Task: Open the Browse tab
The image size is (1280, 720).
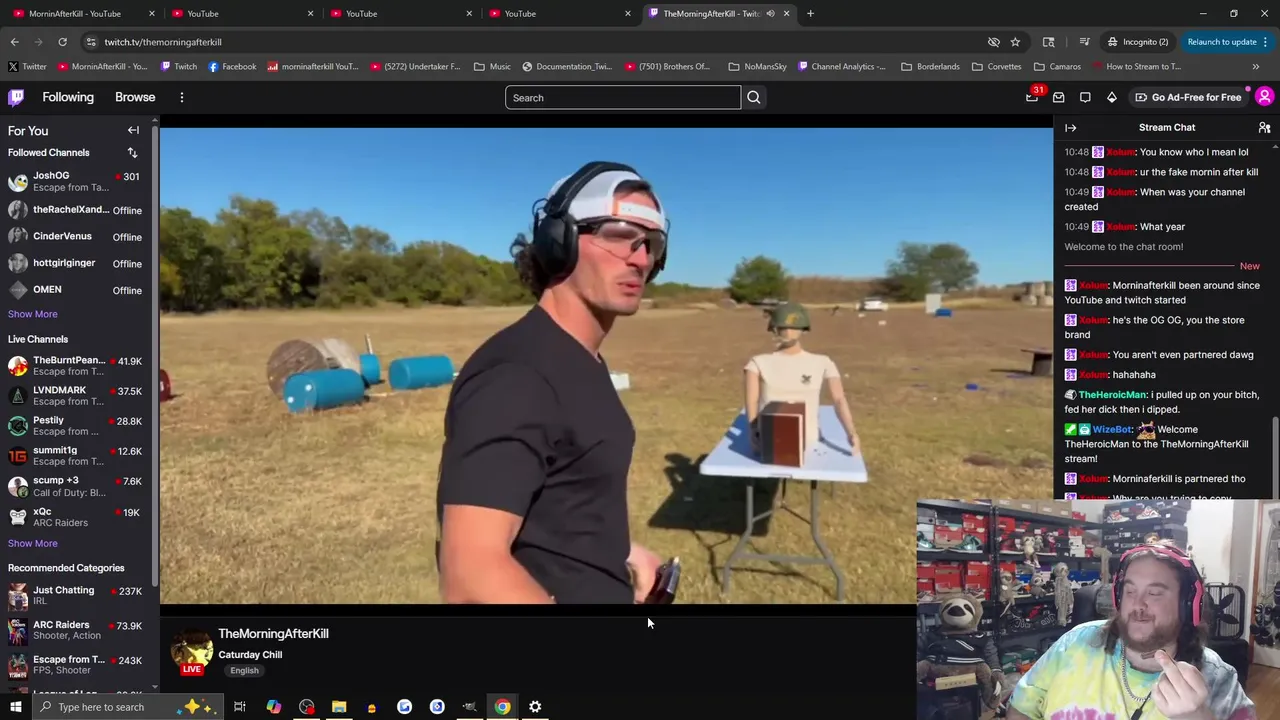Action: [135, 97]
